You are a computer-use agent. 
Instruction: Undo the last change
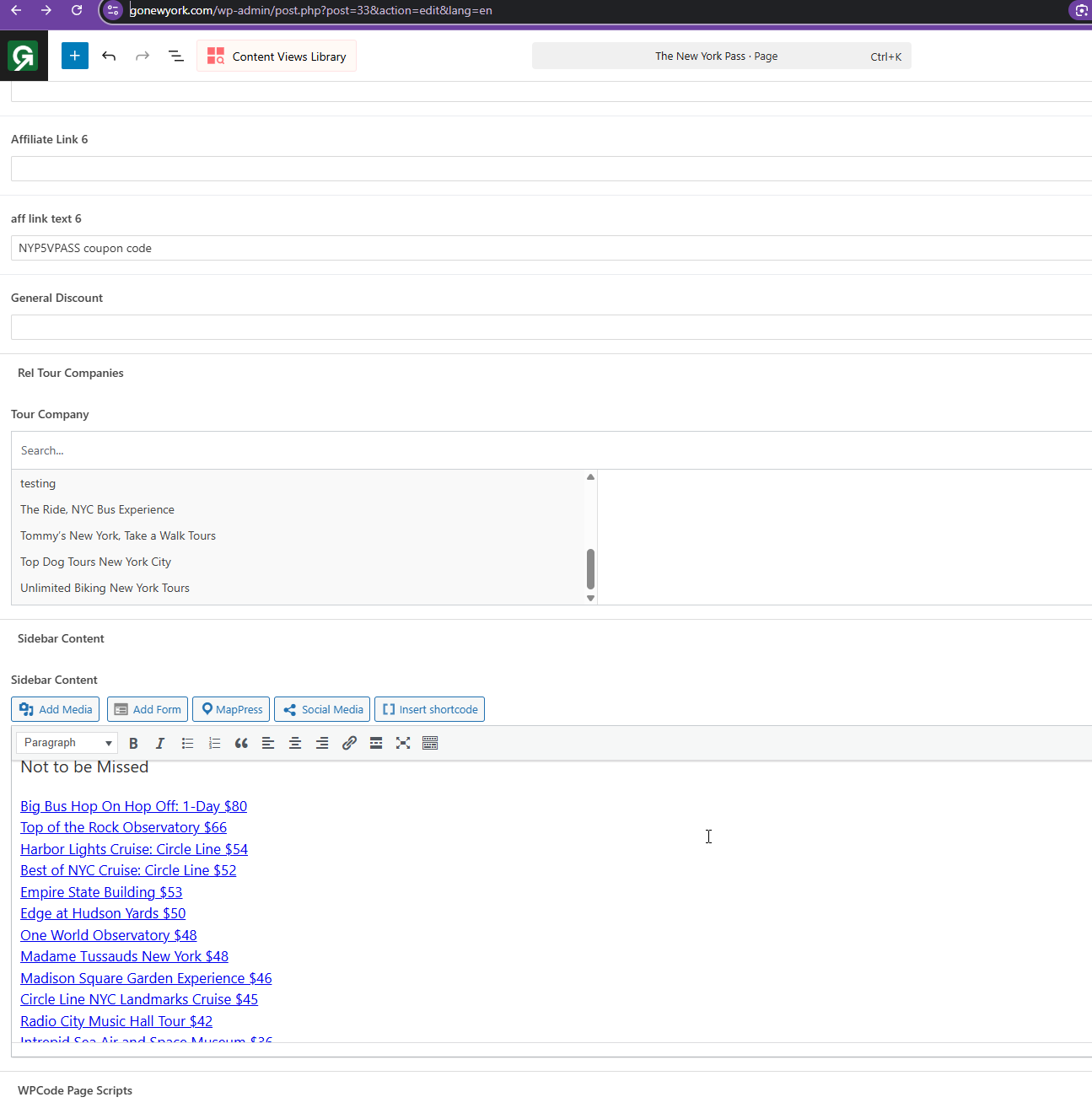pos(109,56)
